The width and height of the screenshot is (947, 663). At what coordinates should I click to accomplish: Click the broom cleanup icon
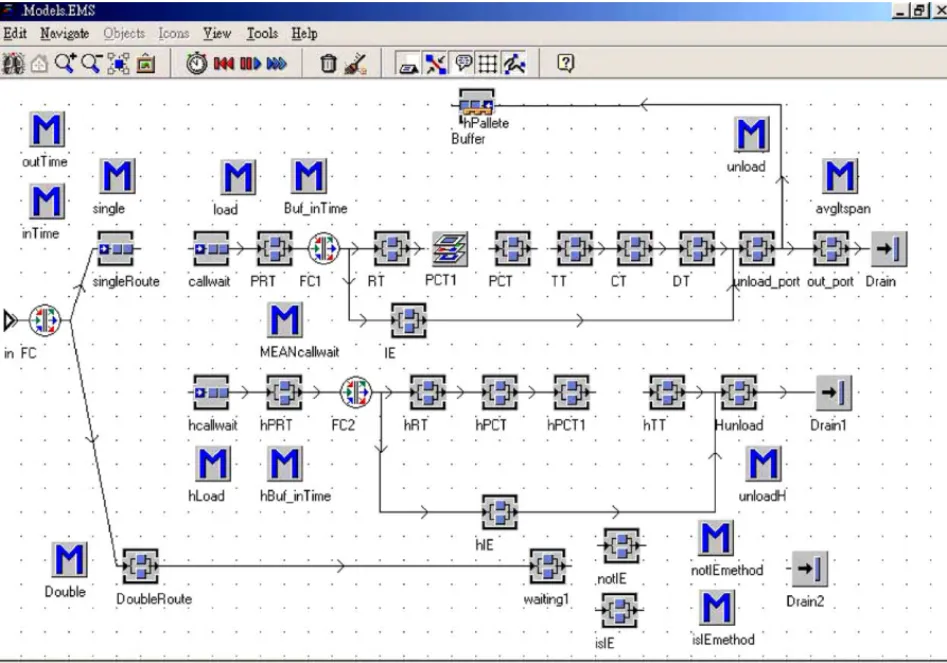click(355, 63)
